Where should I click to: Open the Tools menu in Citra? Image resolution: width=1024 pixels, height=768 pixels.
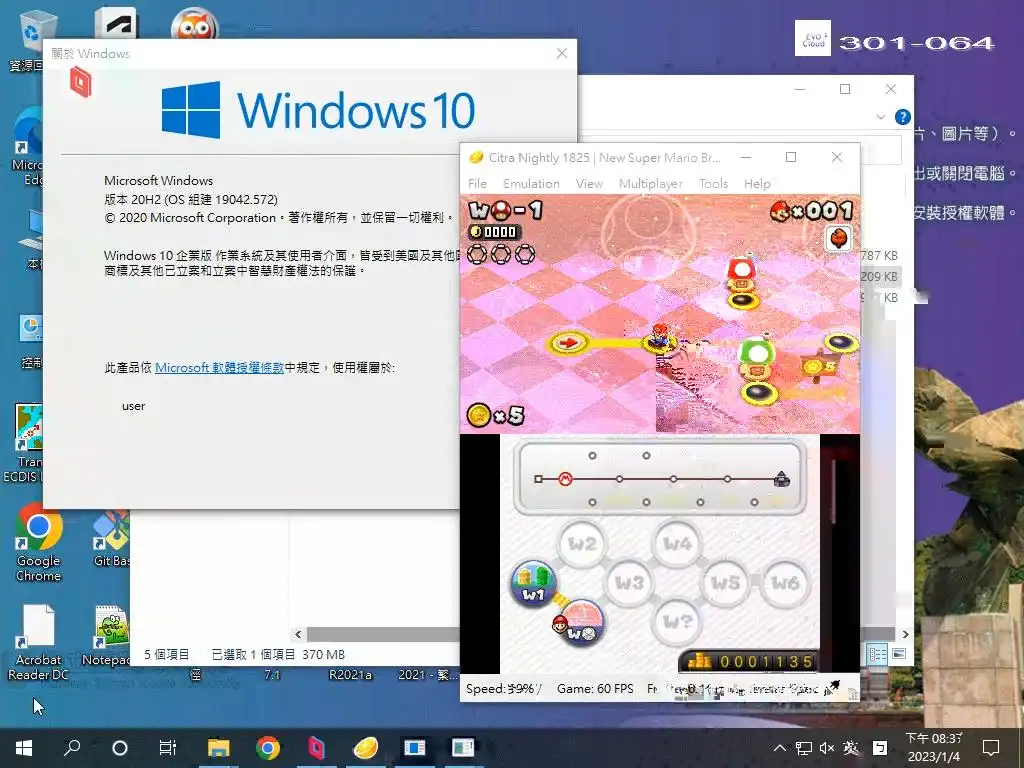[x=713, y=184]
